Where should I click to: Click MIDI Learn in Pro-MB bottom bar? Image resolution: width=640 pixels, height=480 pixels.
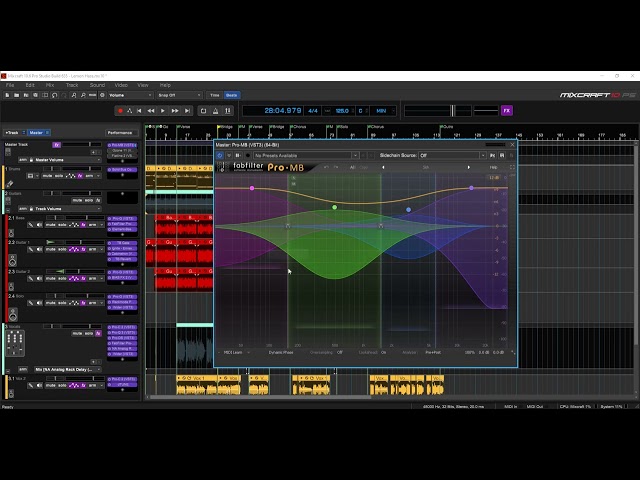(233, 352)
